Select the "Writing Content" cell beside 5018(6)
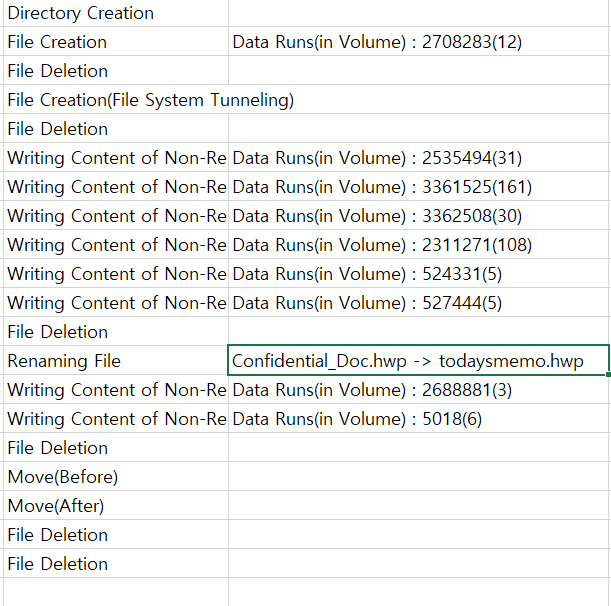Screen dimensions: 611x606 [x=116, y=419]
